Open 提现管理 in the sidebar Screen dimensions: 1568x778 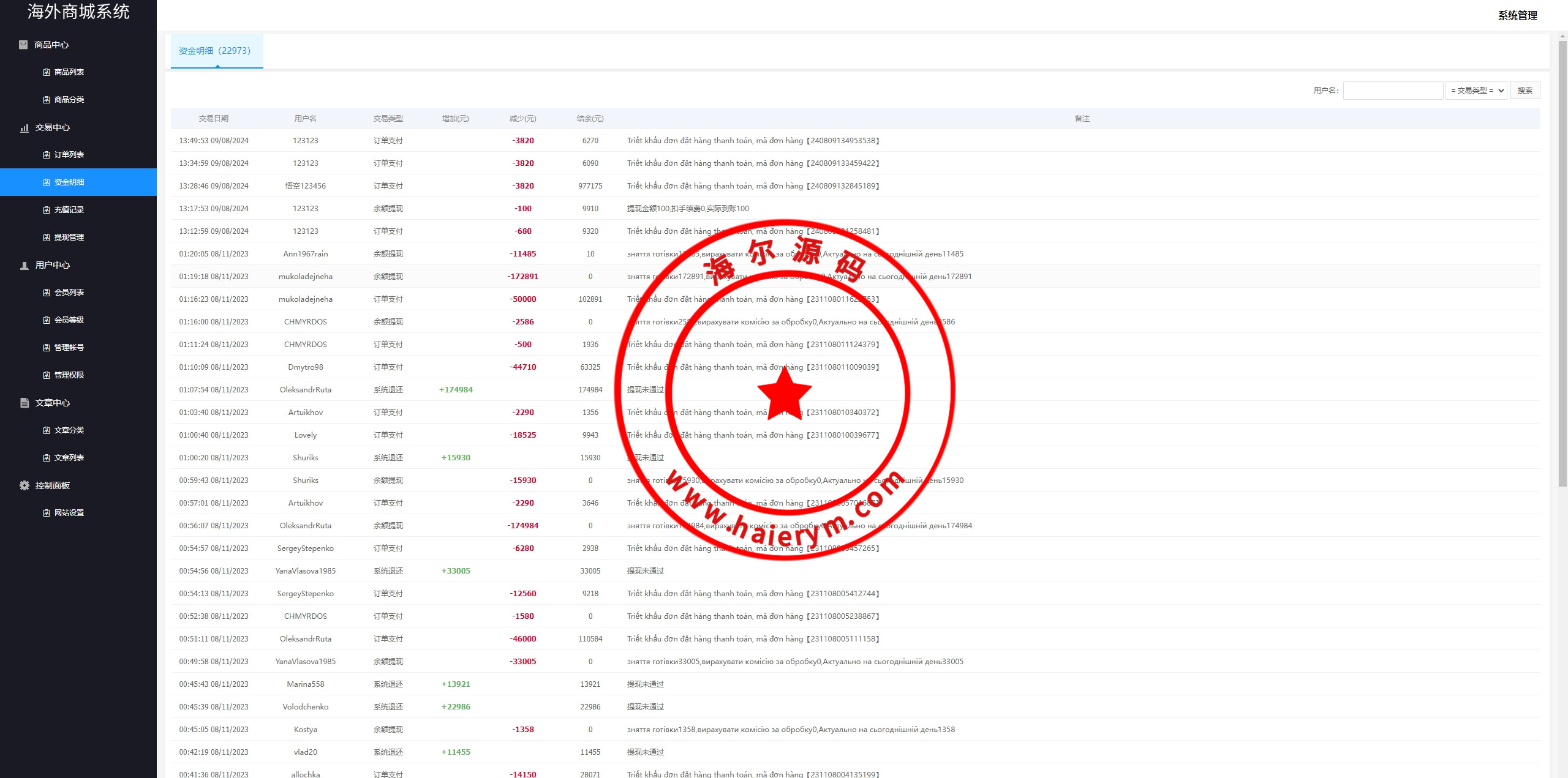tap(69, 238)
